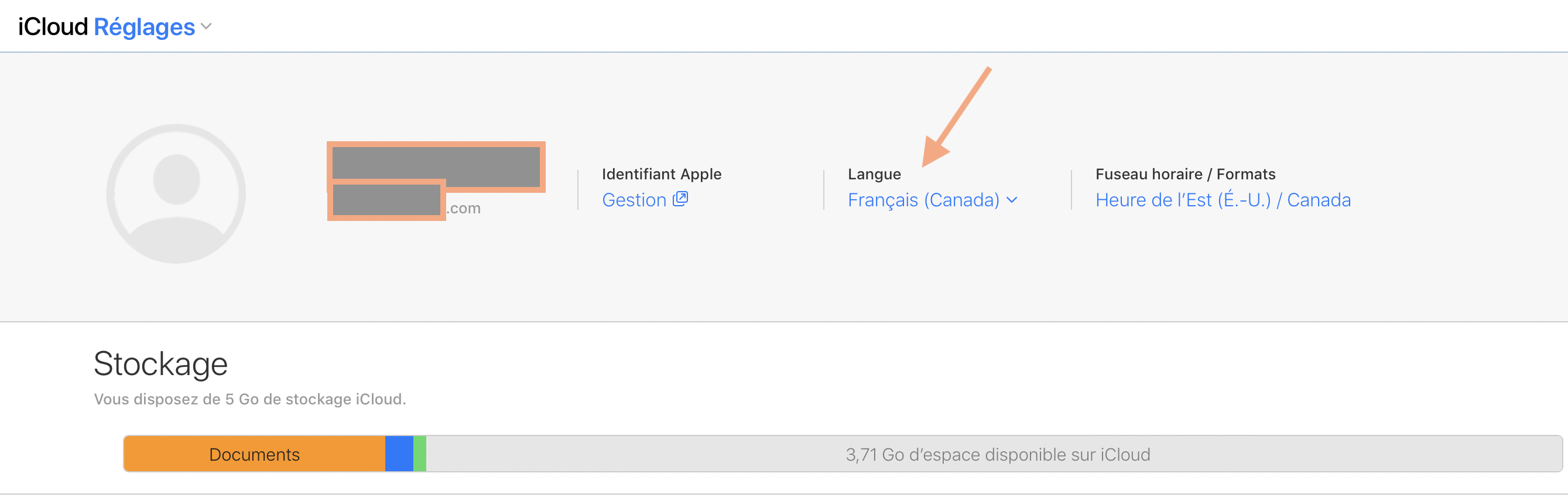Click the 3,71 Go available space area
1568x497 pixels.
997,454
